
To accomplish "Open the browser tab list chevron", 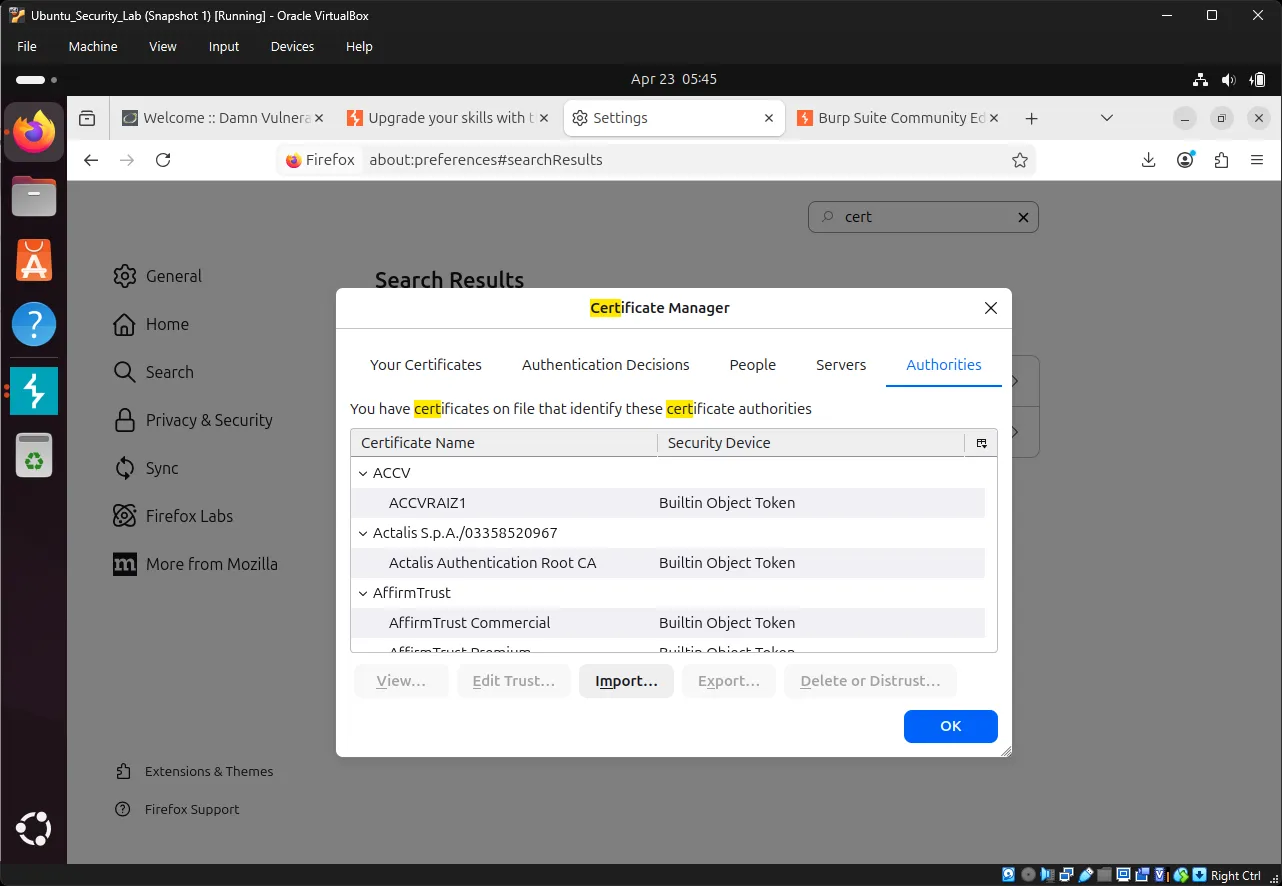I will coord(1107,117).
